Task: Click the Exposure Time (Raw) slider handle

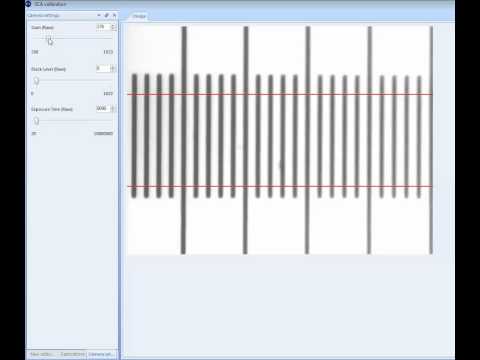Action: (36, 121)
